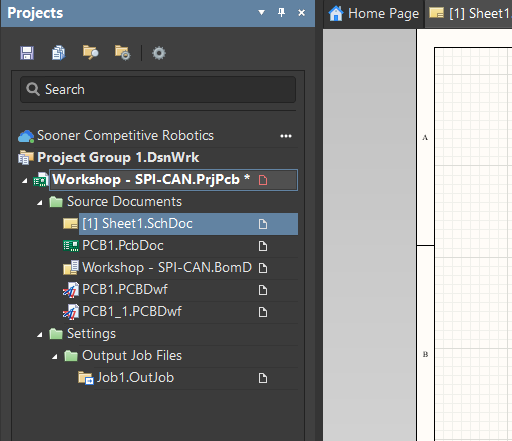Click the Source Documents folder icon
The height and width of the screenshot is (441, 512).
point(56,202)
